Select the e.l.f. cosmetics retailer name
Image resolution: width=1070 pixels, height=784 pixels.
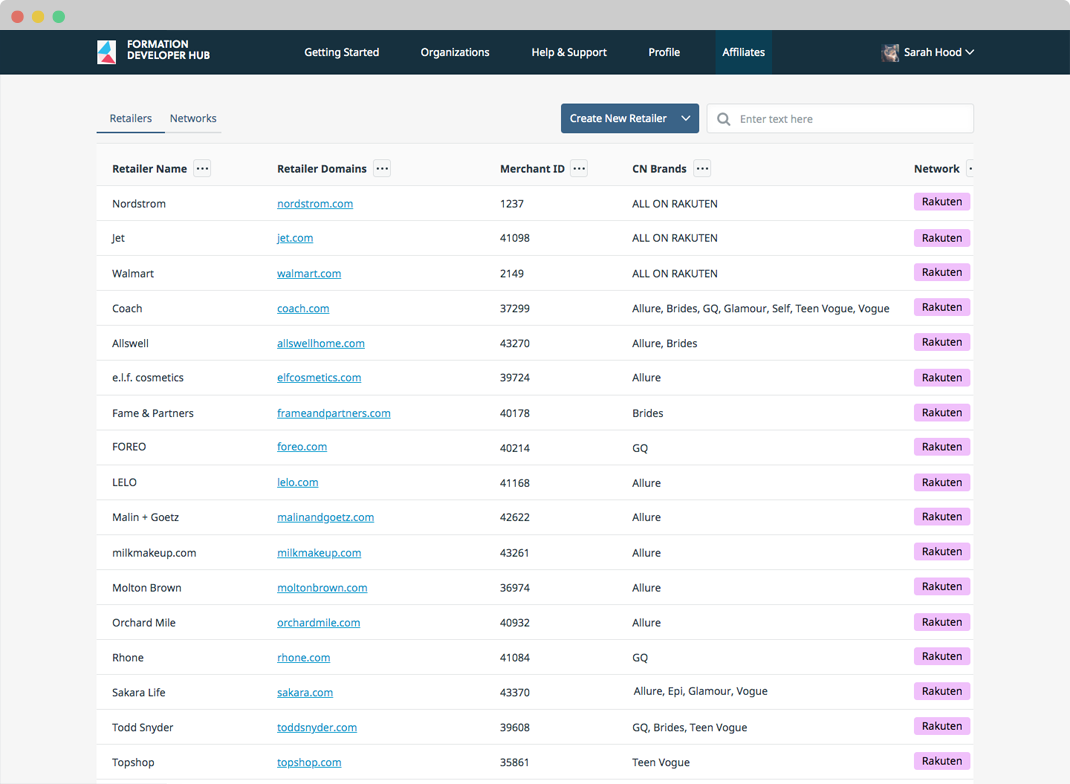tap(147, 377)
